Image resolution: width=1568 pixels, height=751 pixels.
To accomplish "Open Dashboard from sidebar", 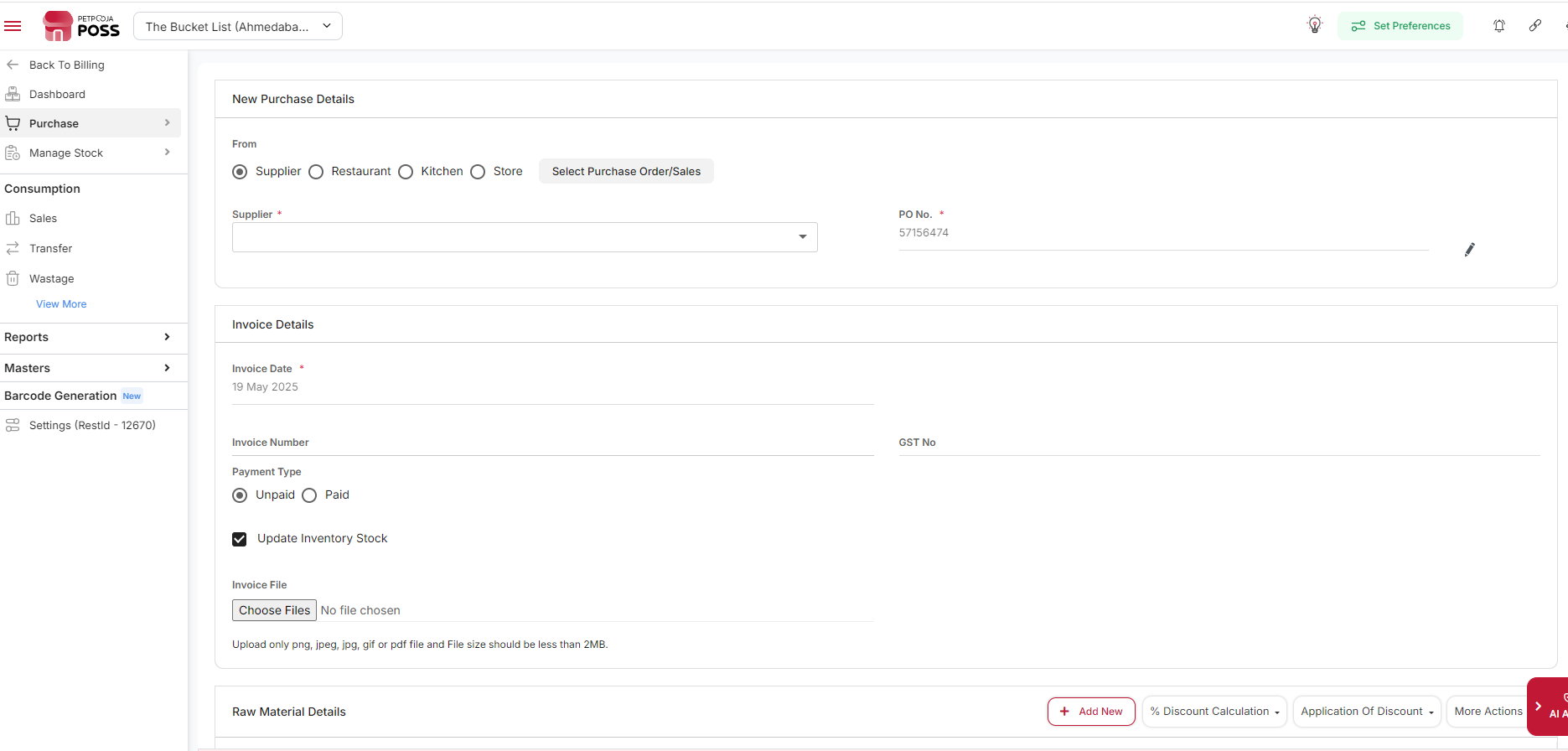I will (x=57, y=94).
